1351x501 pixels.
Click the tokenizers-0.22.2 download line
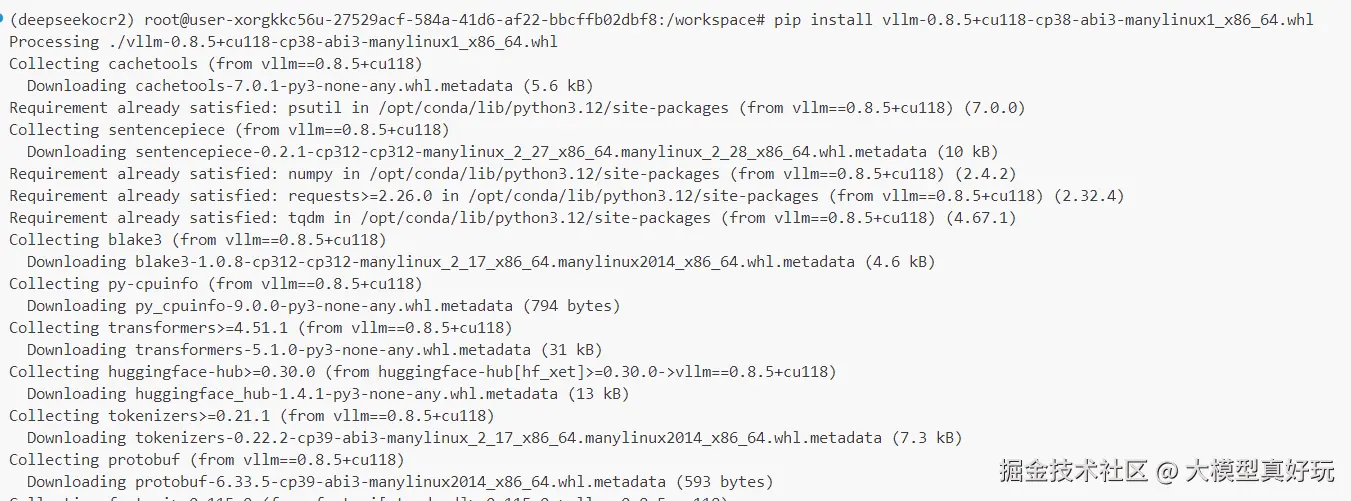(x=494, y=438)
